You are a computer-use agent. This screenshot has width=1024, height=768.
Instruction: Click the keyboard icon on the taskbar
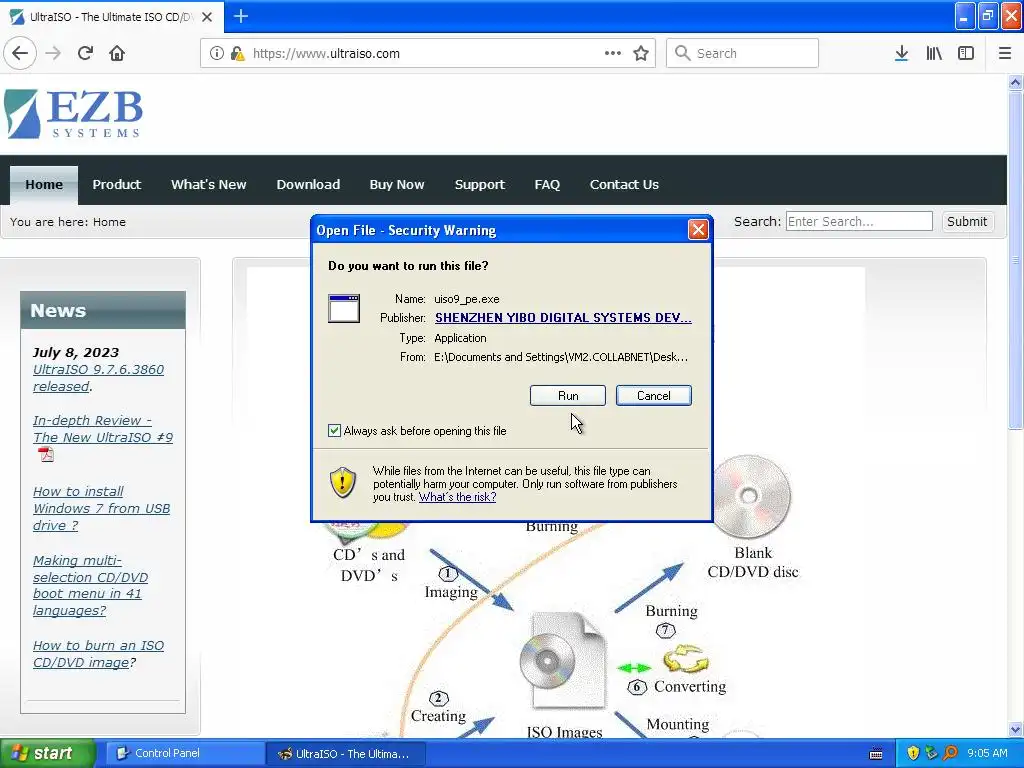876,754
